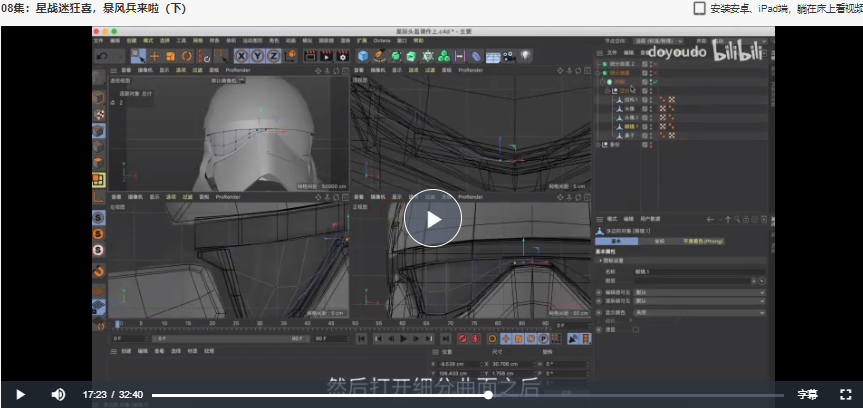Click the coordinate system icon

coord(291,56)
